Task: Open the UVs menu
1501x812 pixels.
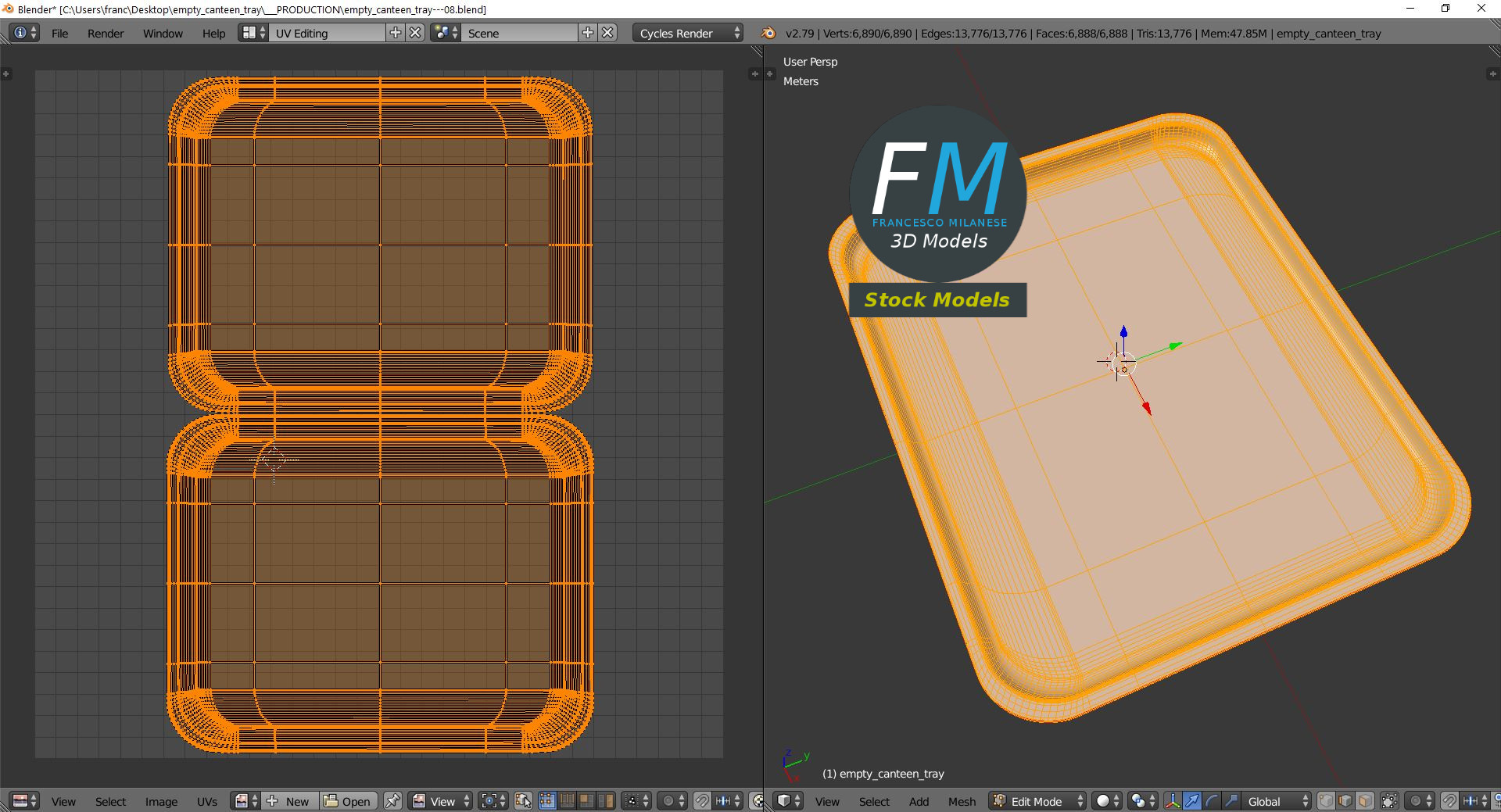Action: click(x=206, y=801)
